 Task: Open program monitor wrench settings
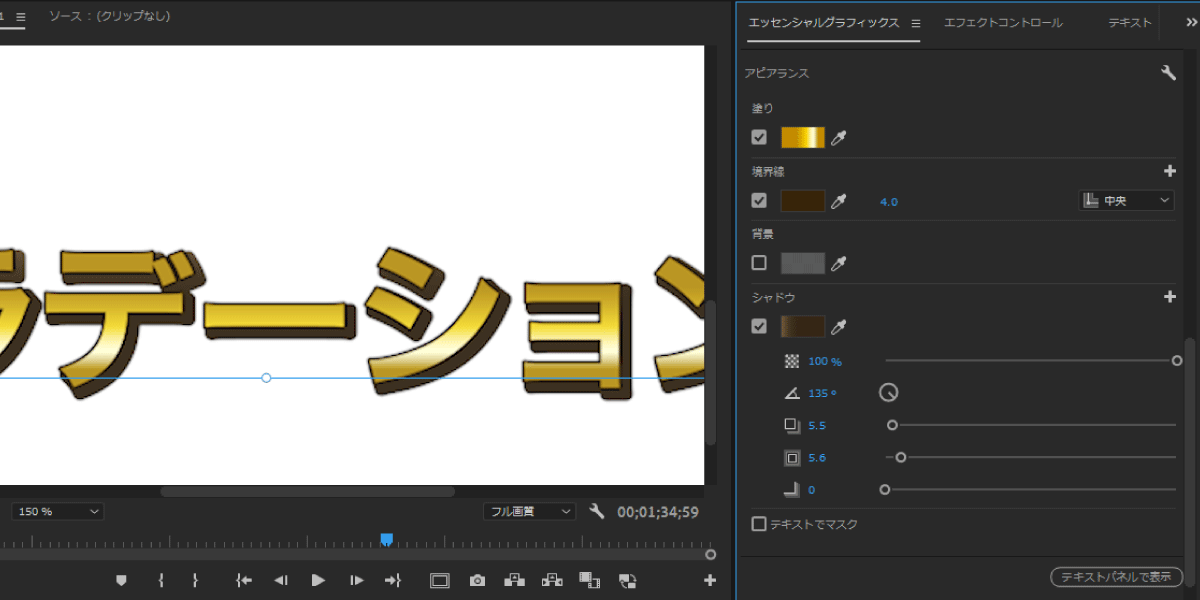597,511
